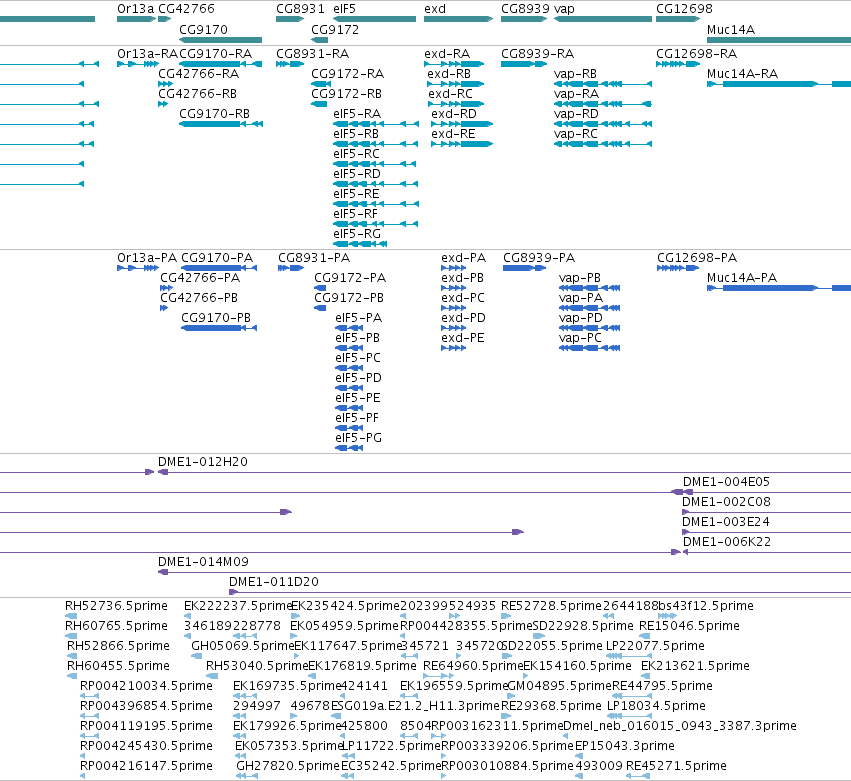Click transcript CG42766-RA
Image resolution: width=851 pixels, height=781 pixels.
pos(166,84)
